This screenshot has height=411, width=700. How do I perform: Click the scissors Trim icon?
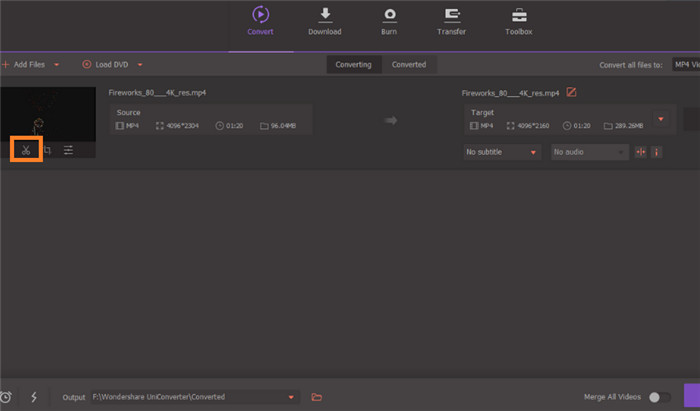(26, 150)
